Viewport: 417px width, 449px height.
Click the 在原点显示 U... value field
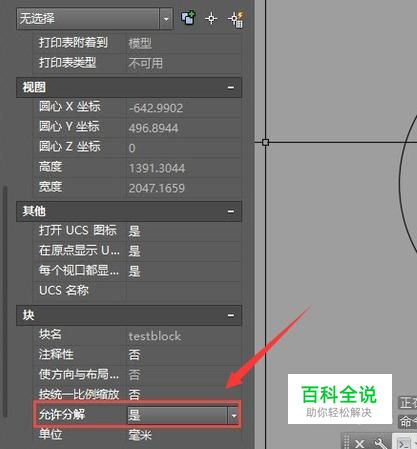click(183, 251)
